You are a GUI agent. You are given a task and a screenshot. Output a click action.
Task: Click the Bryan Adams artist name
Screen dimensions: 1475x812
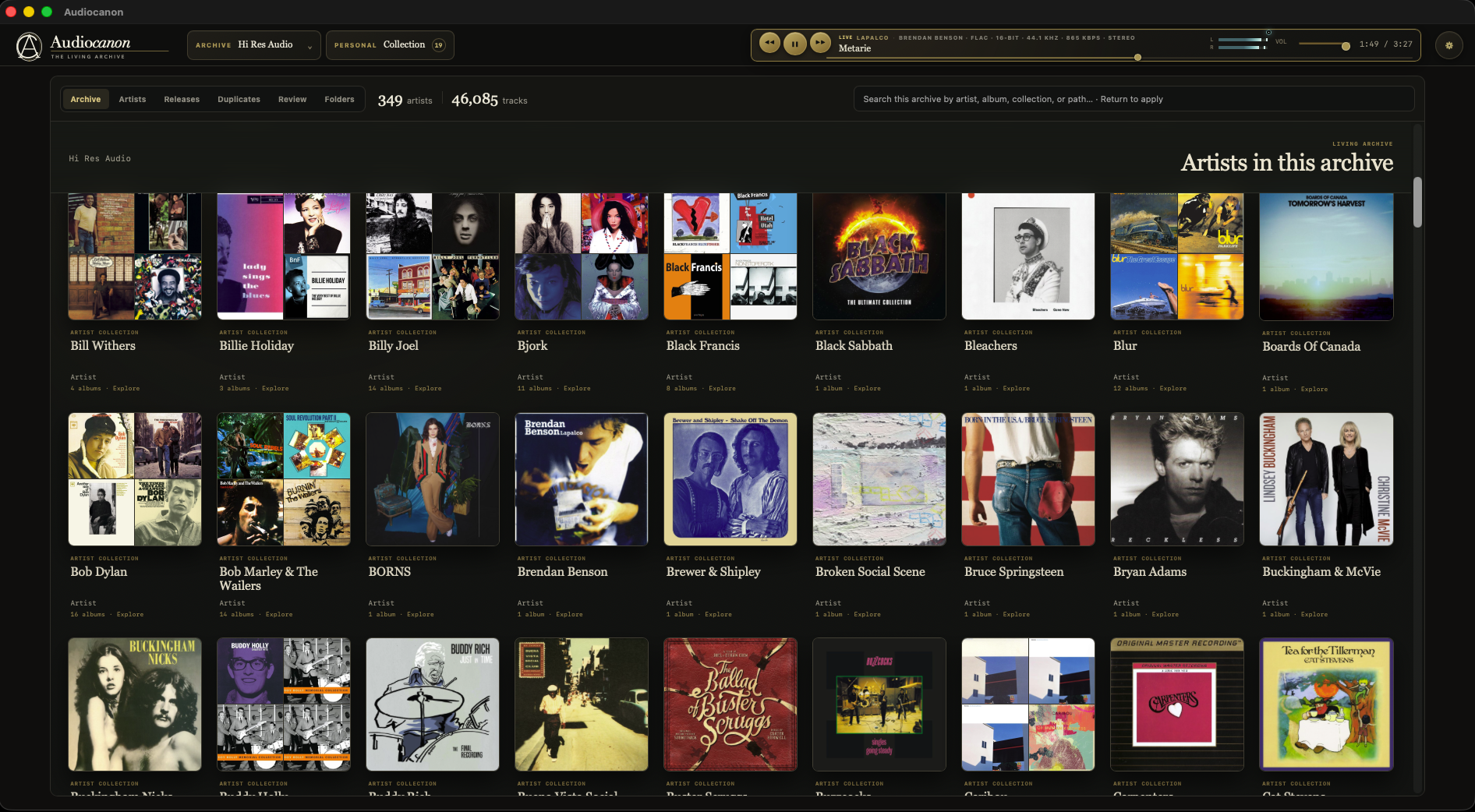pos(1150,572)
